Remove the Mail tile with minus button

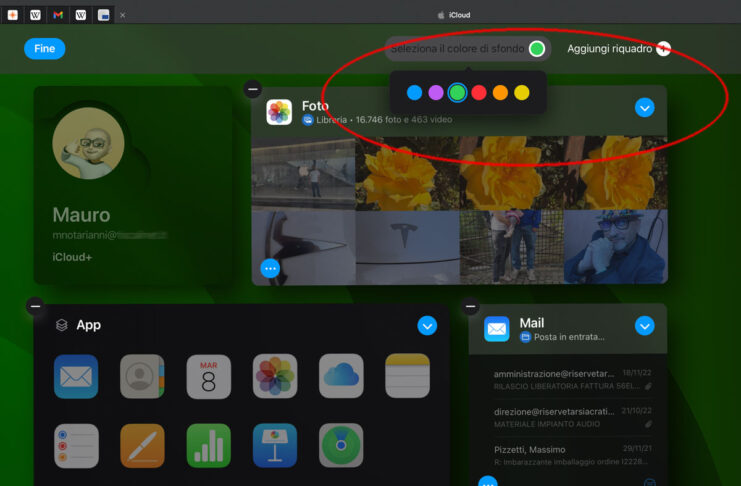[470, 306]
